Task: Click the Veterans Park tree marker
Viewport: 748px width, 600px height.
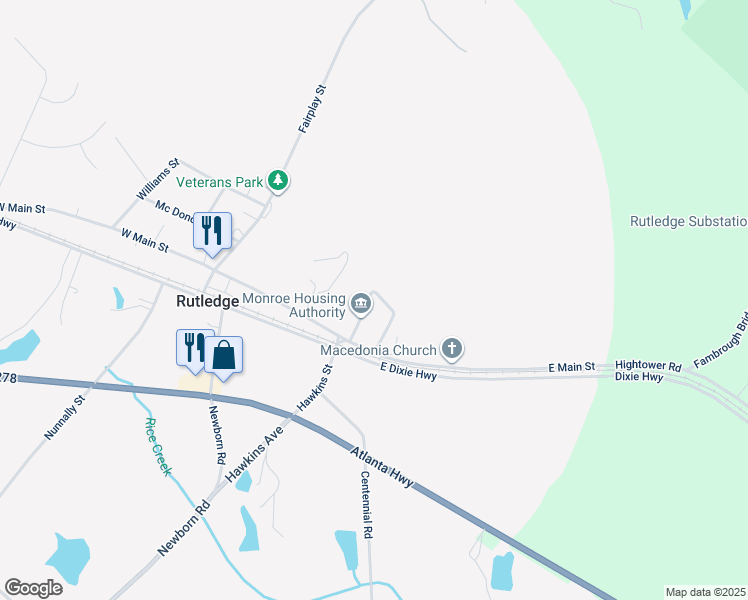Action: [x=278, y=181]
